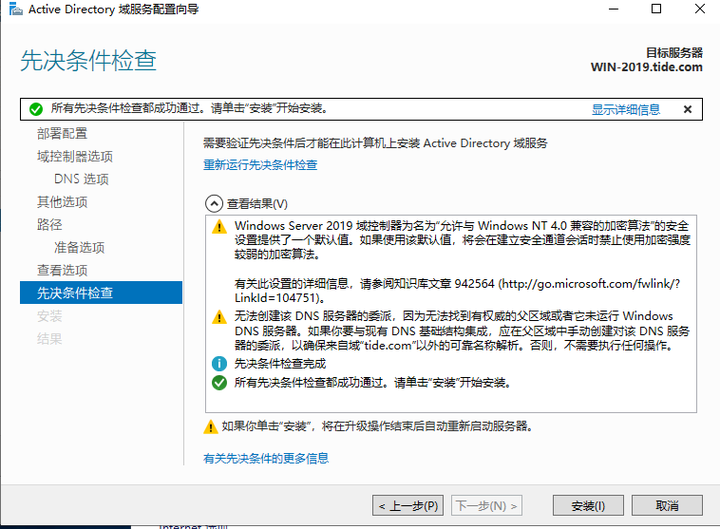Click the blue info icon beside 先决条件检查完成
The image size is (720, 529).
tap(219, 364)
